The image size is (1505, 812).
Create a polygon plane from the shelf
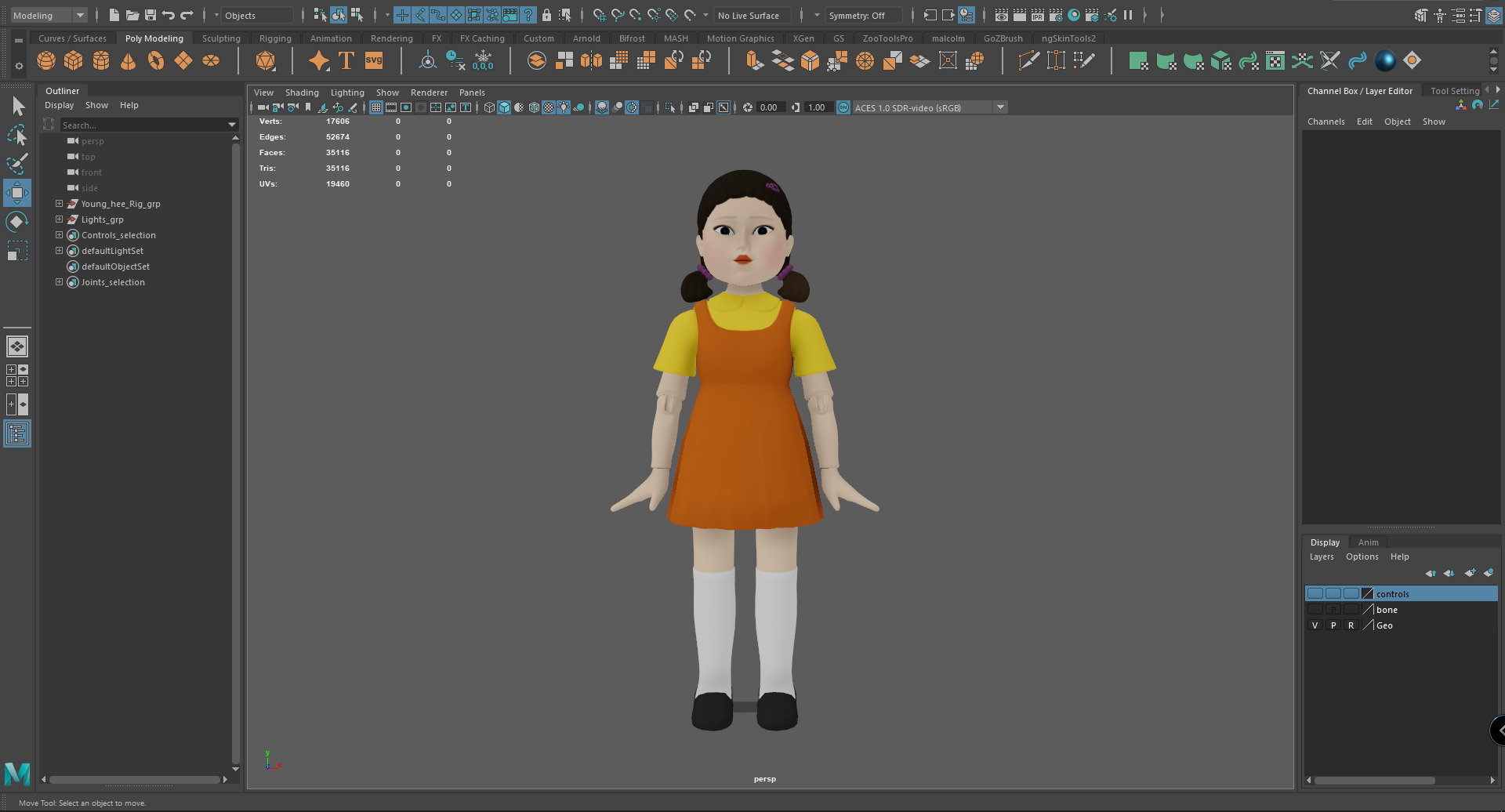(183, 60)
